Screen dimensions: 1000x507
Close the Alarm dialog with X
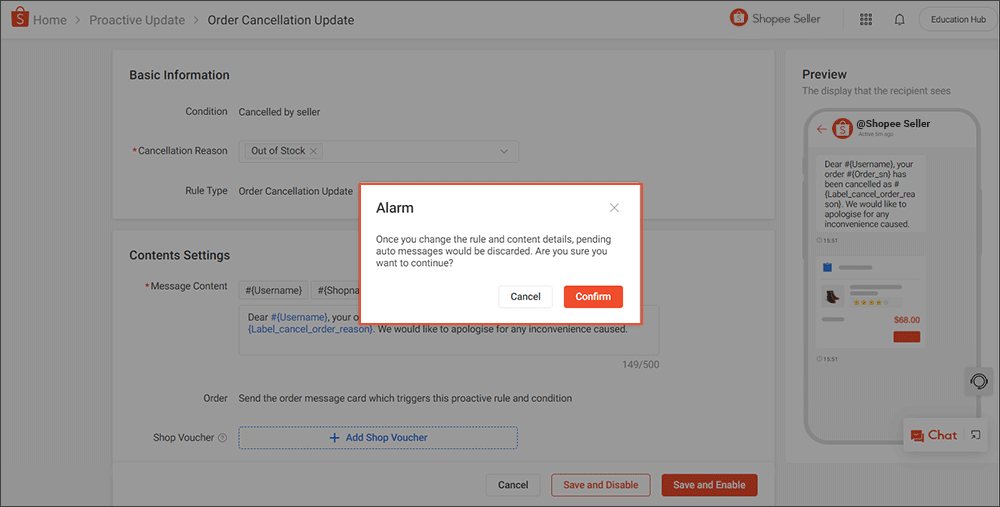[x=614, y=208]
